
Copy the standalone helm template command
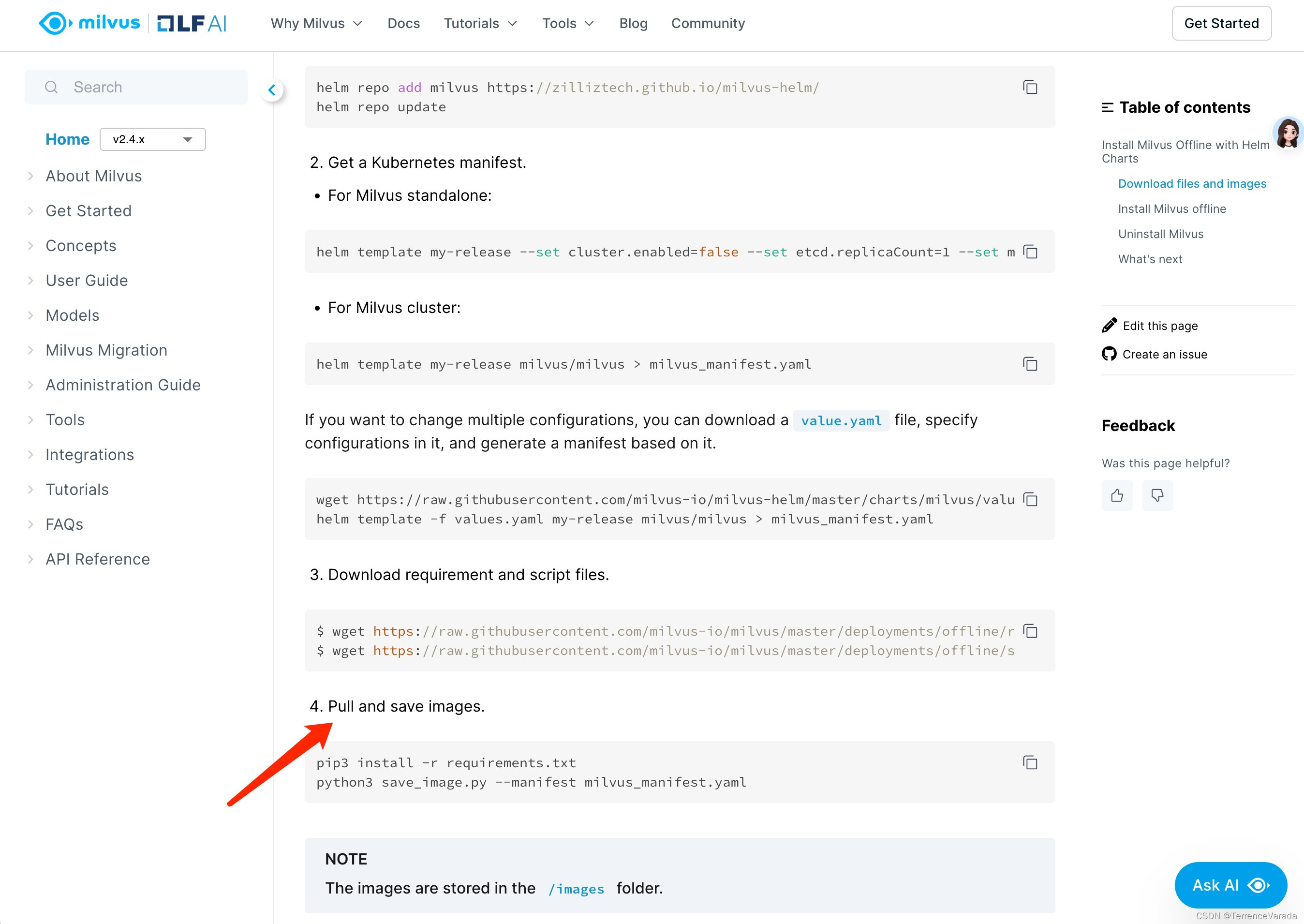click(x=1030, y=252)
